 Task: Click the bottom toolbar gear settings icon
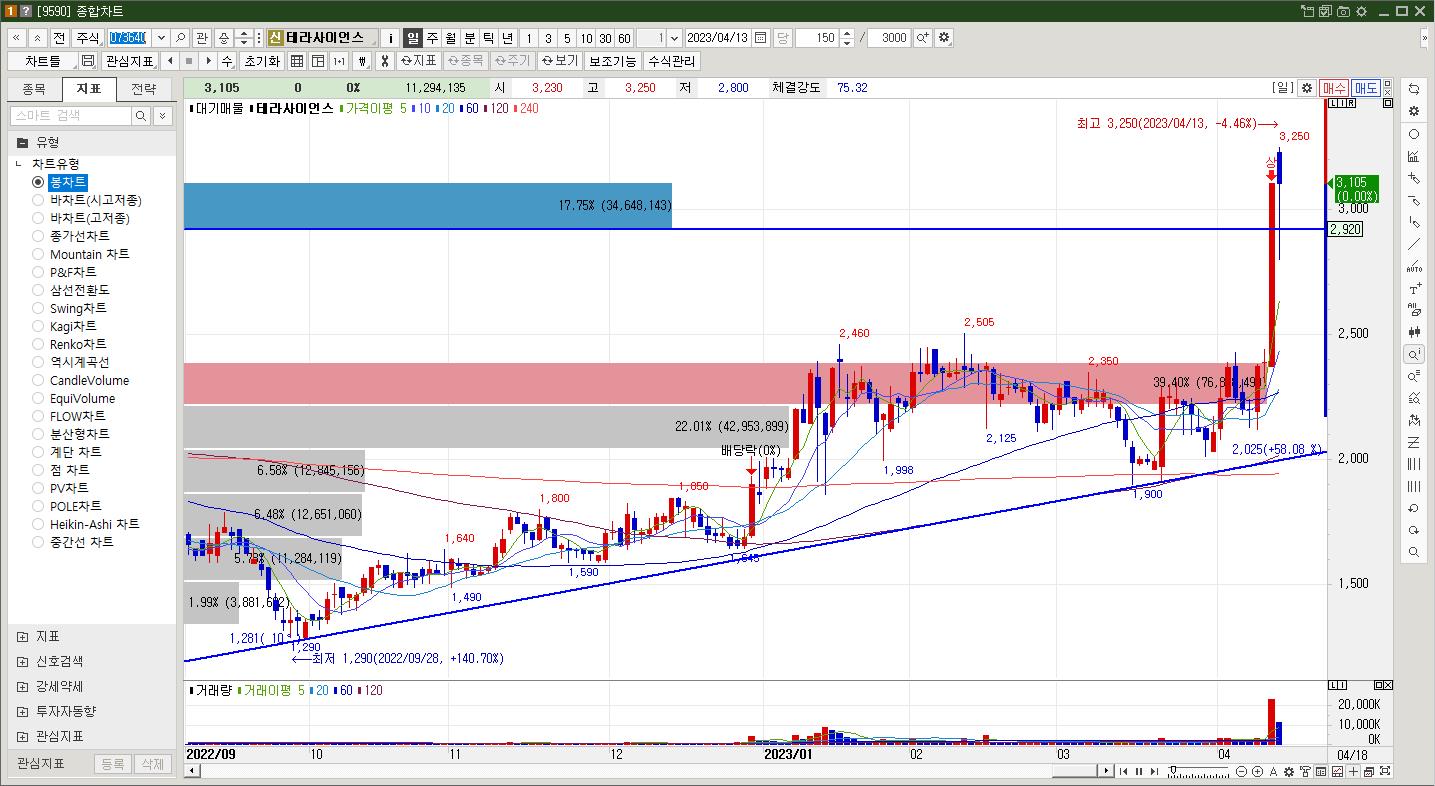(1289, 771)
